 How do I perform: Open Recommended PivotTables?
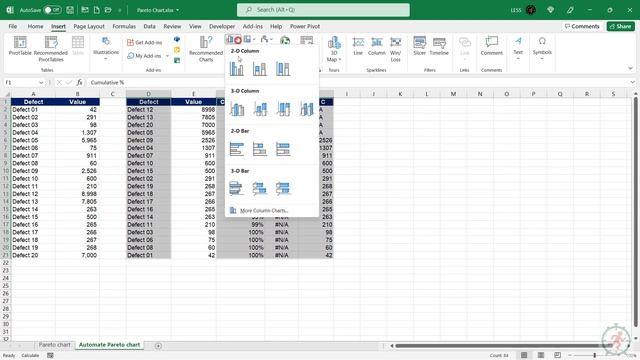point(51,49)
